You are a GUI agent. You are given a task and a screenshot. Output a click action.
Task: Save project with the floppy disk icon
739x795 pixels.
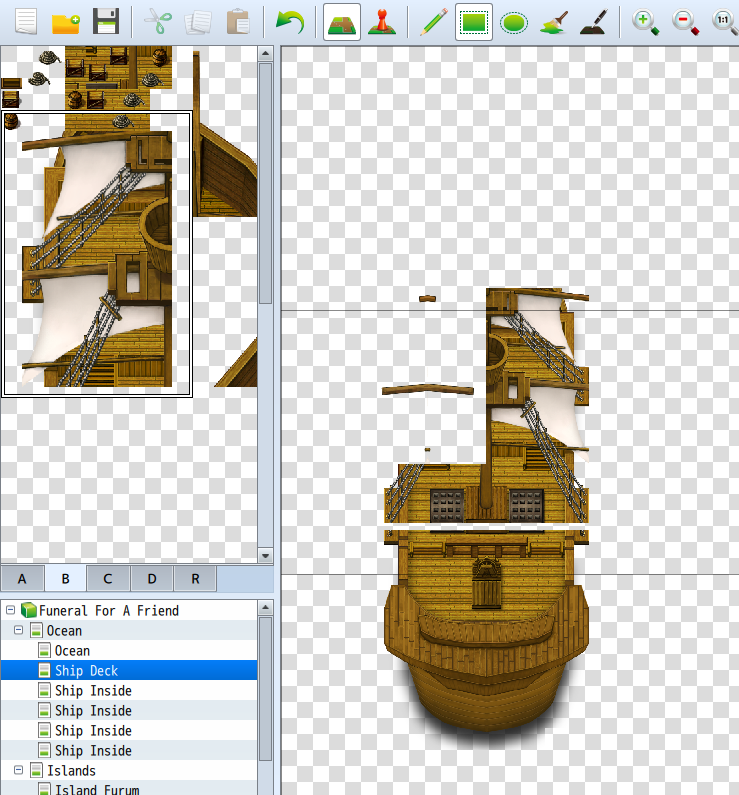(106, 22)
